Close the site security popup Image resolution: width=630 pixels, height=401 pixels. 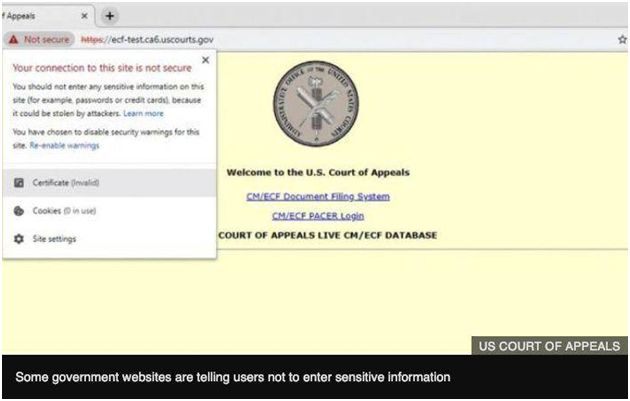click(205, 60)
